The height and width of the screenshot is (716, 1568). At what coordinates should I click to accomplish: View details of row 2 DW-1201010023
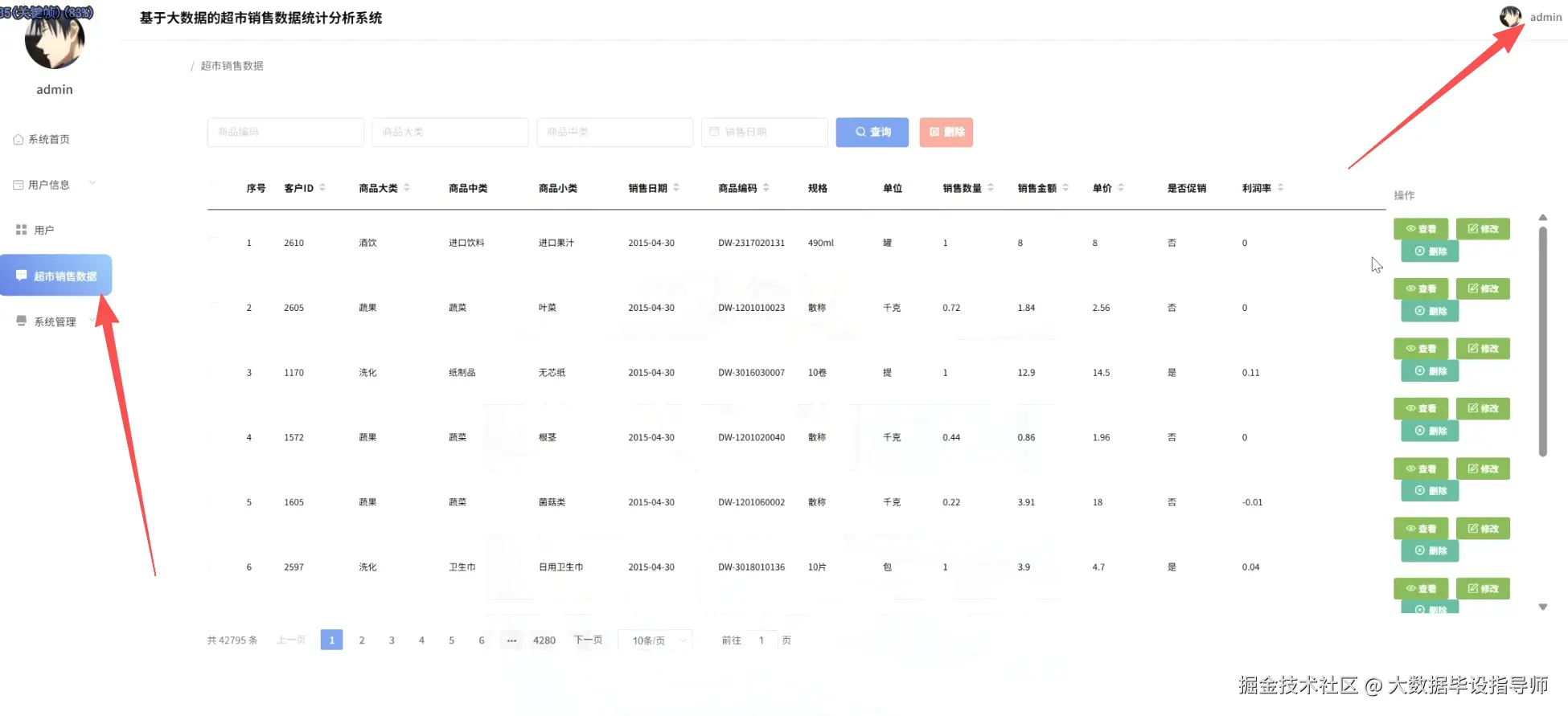1421,288
